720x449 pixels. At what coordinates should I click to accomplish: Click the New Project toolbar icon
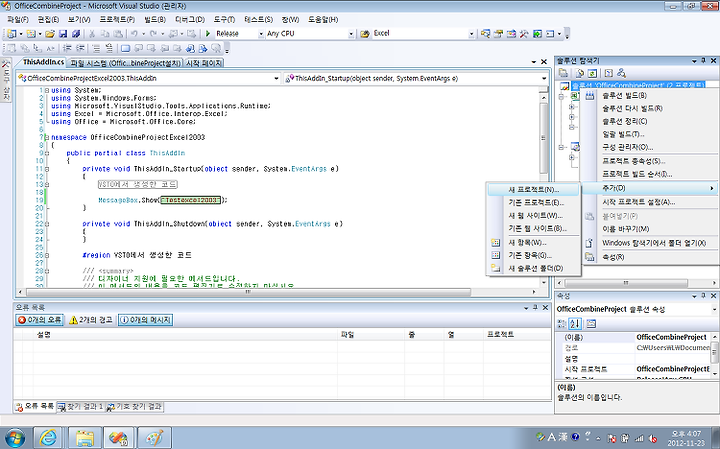(x=10, y=34)
